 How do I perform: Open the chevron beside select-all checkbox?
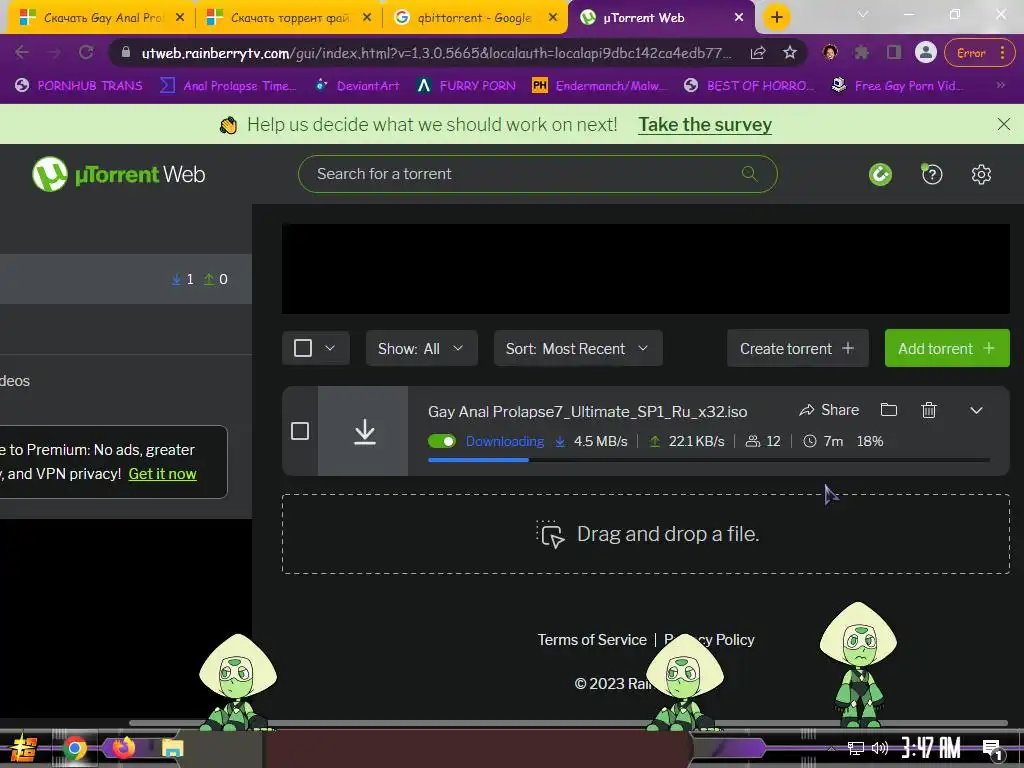(x=330, y=348)
